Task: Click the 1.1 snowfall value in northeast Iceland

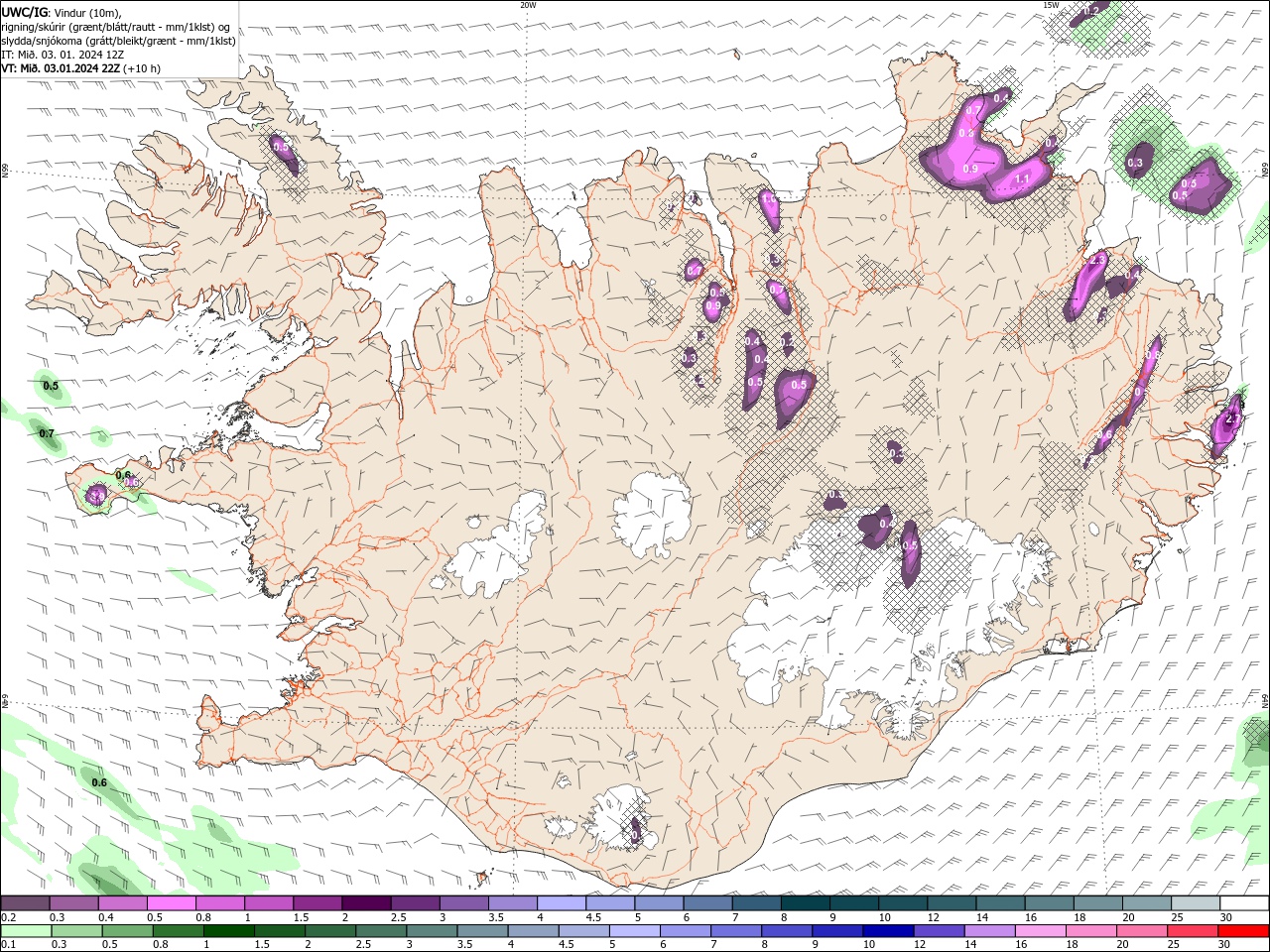Action: (1023, 179)
